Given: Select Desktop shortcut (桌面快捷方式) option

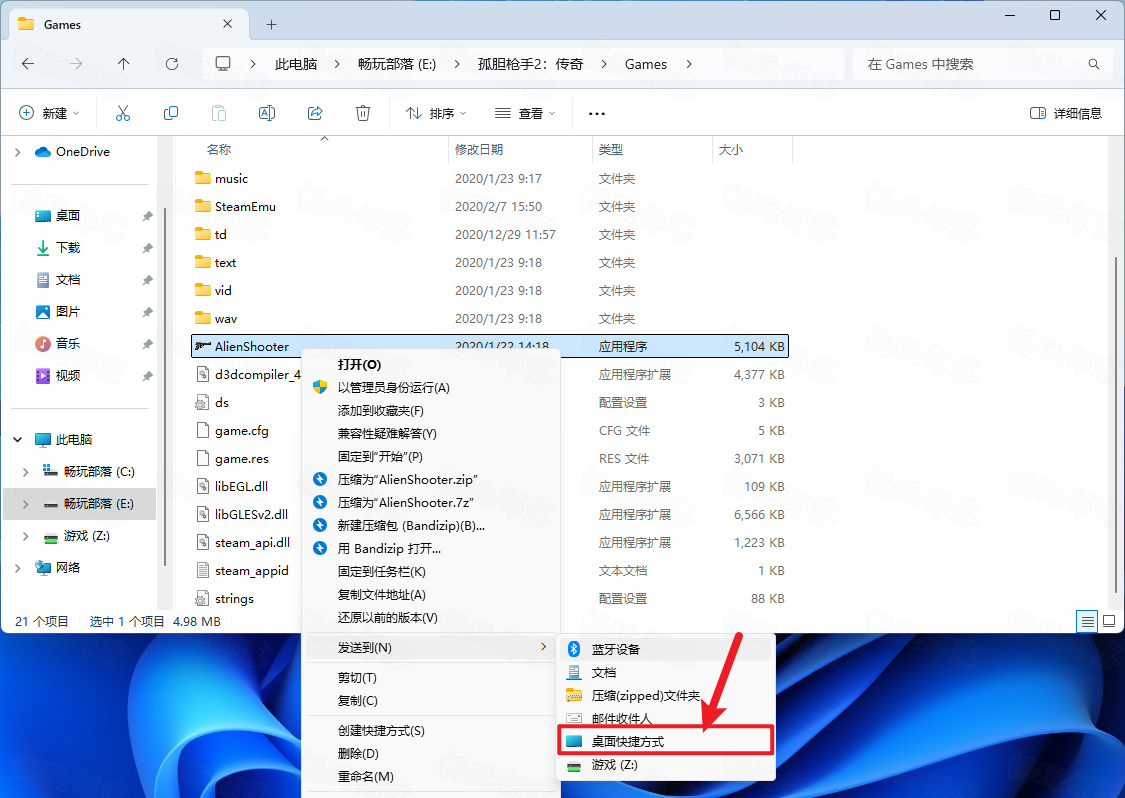Looking at the screenshot, I should point(665,741).
